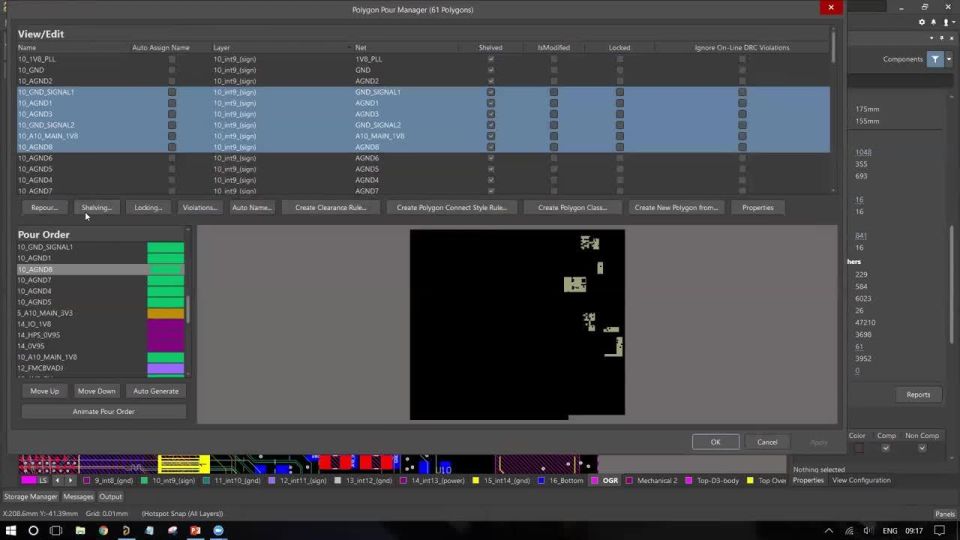The width and height of the screenshot is (960, 540).
Task: Open the notifications bell icon
Action: coord(933,22)
